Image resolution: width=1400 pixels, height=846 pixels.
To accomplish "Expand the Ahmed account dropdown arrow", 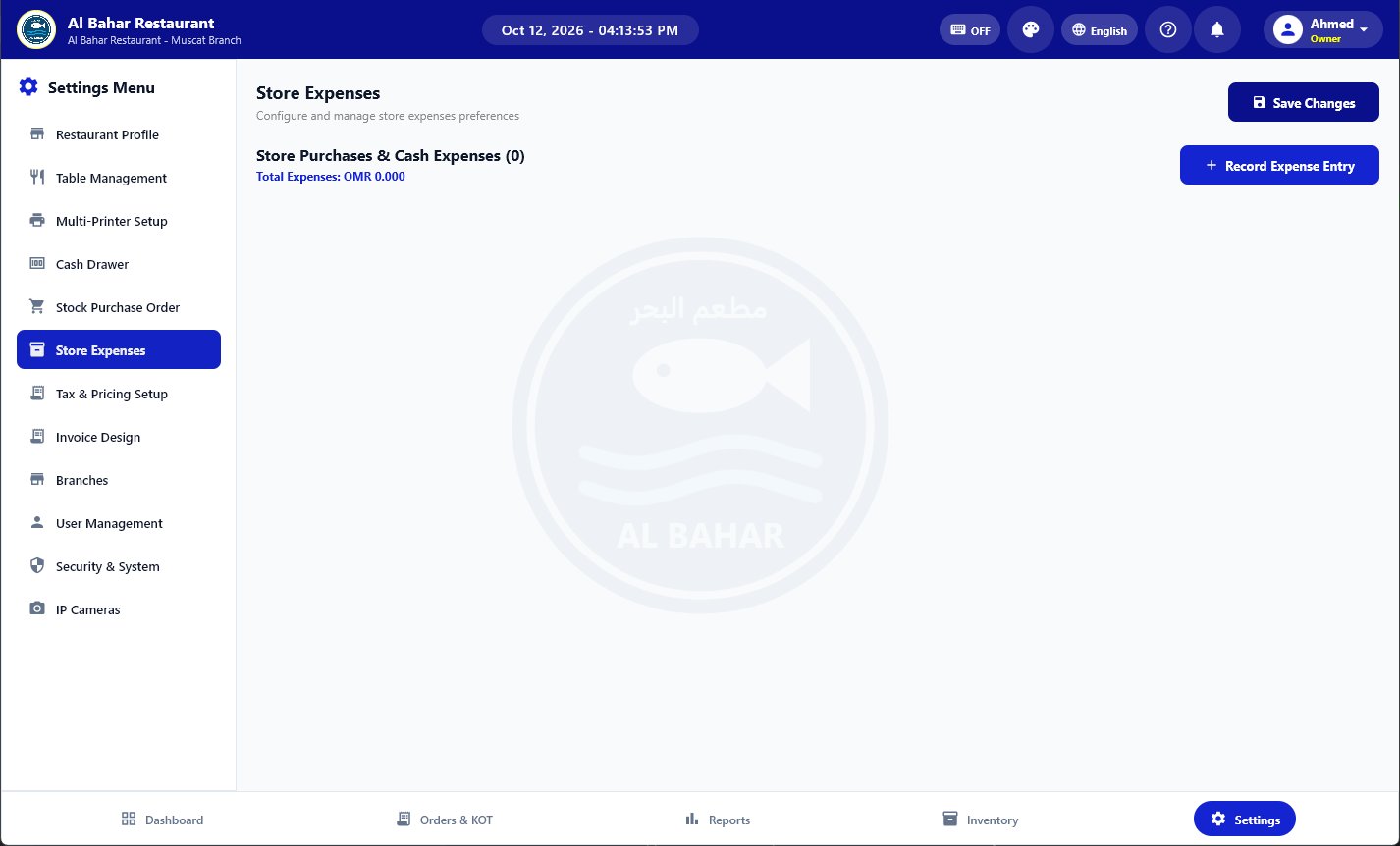I will 1364,29.
